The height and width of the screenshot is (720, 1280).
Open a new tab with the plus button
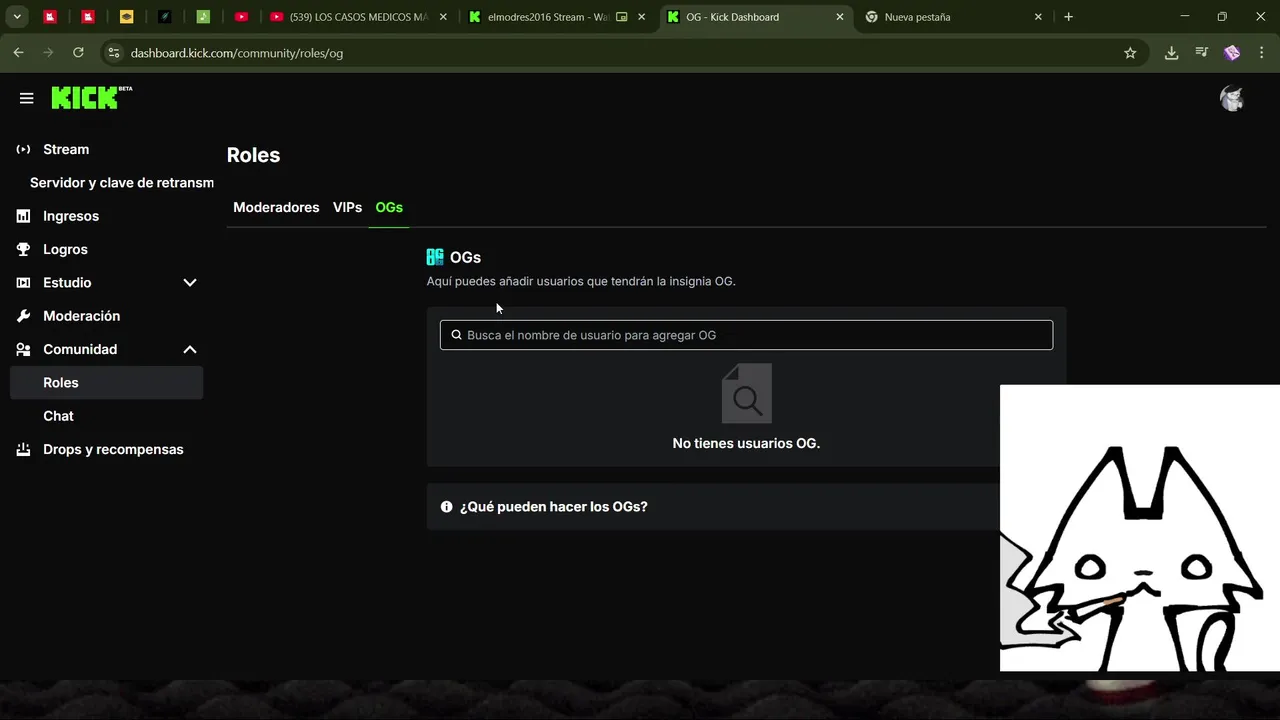1068,17
